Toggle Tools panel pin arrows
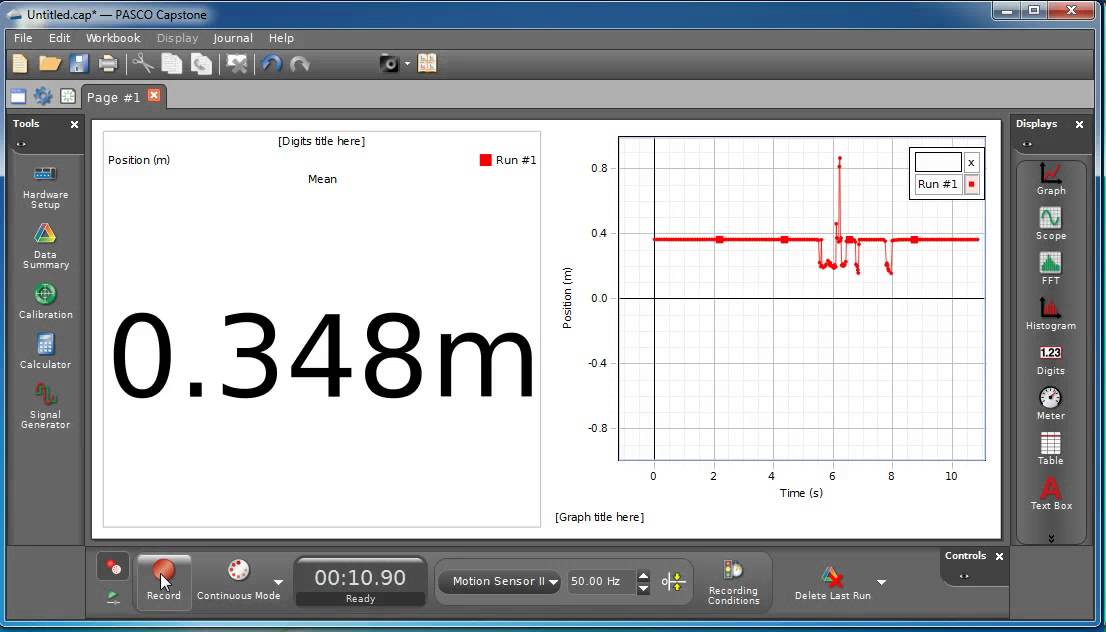The height and width of the screenshot is (632, 1106). [21, 144]
